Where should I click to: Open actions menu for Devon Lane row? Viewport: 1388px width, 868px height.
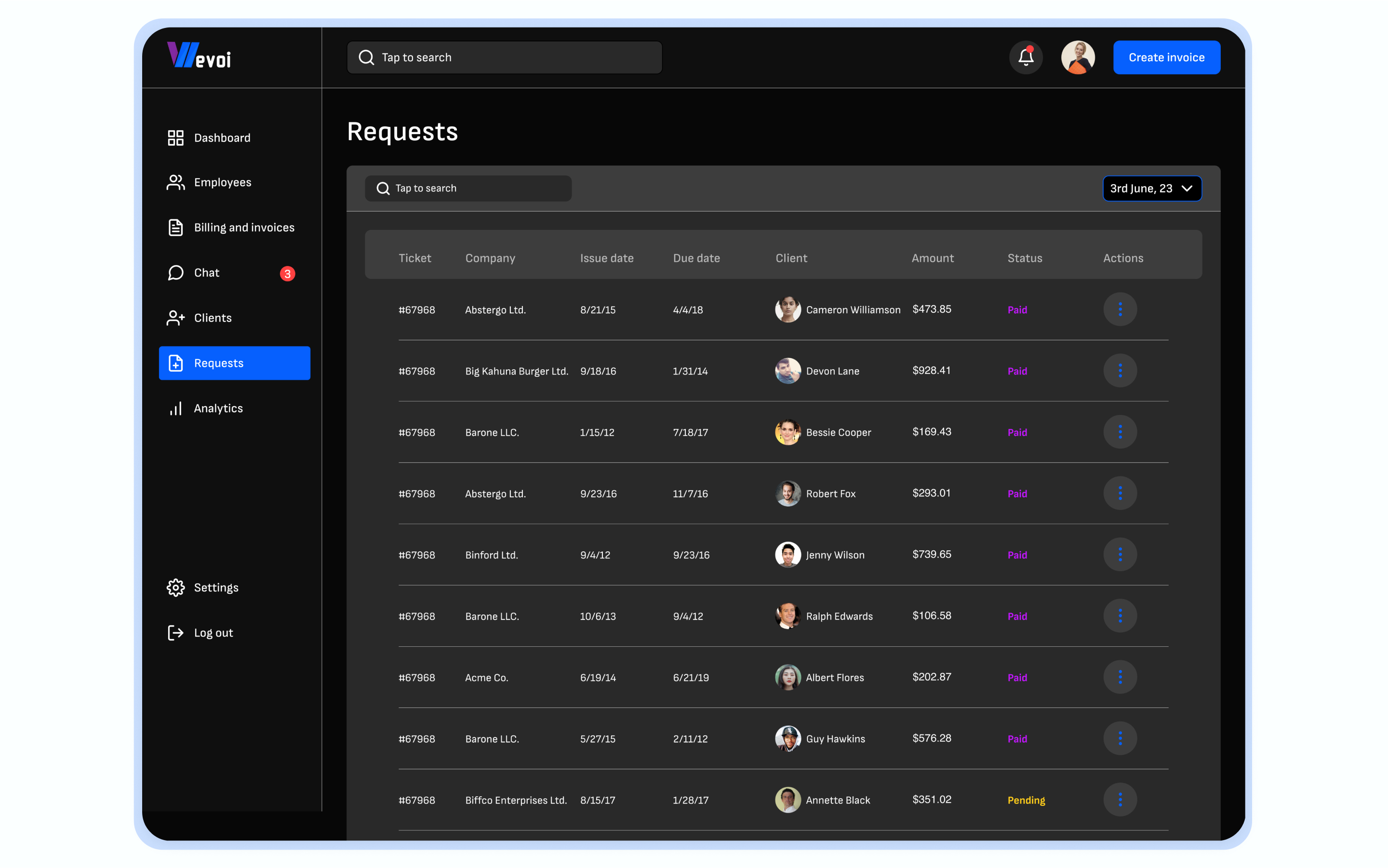1120,371
